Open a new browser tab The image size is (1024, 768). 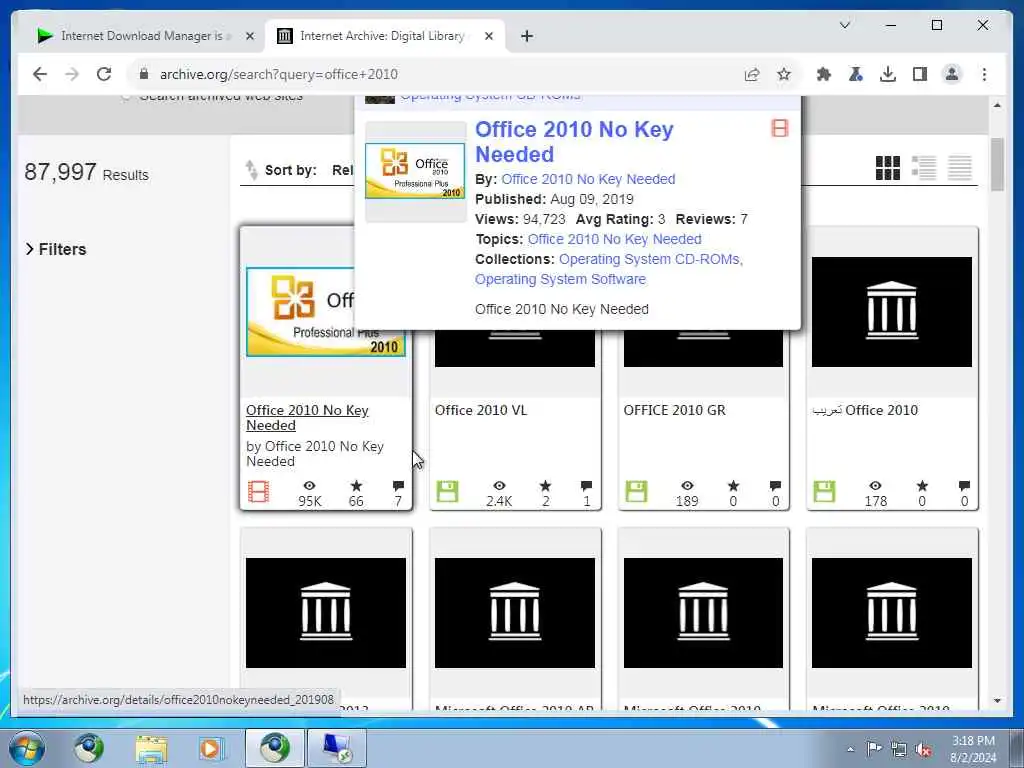(x=527, y=36)
